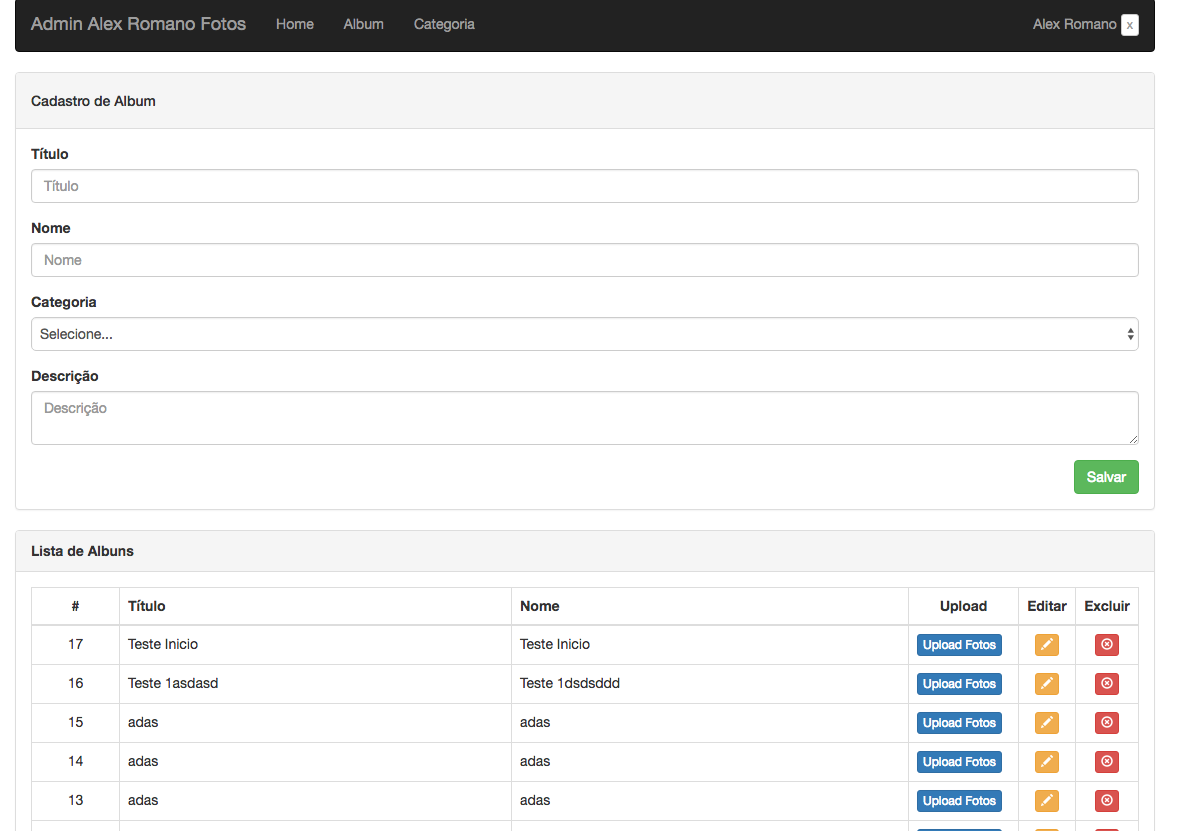Click the # column header
Screen dimensions: 1199x831
click(75, 606)
